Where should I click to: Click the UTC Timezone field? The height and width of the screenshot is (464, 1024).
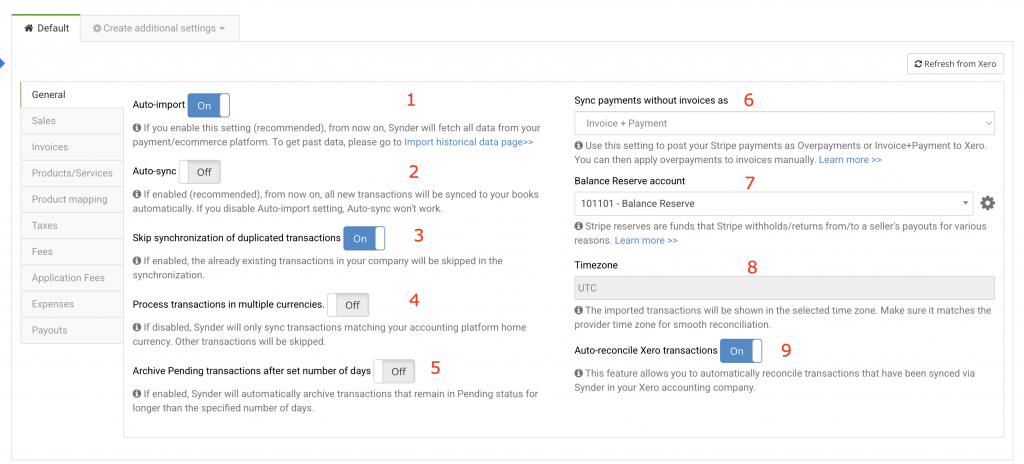click(784, 287)
